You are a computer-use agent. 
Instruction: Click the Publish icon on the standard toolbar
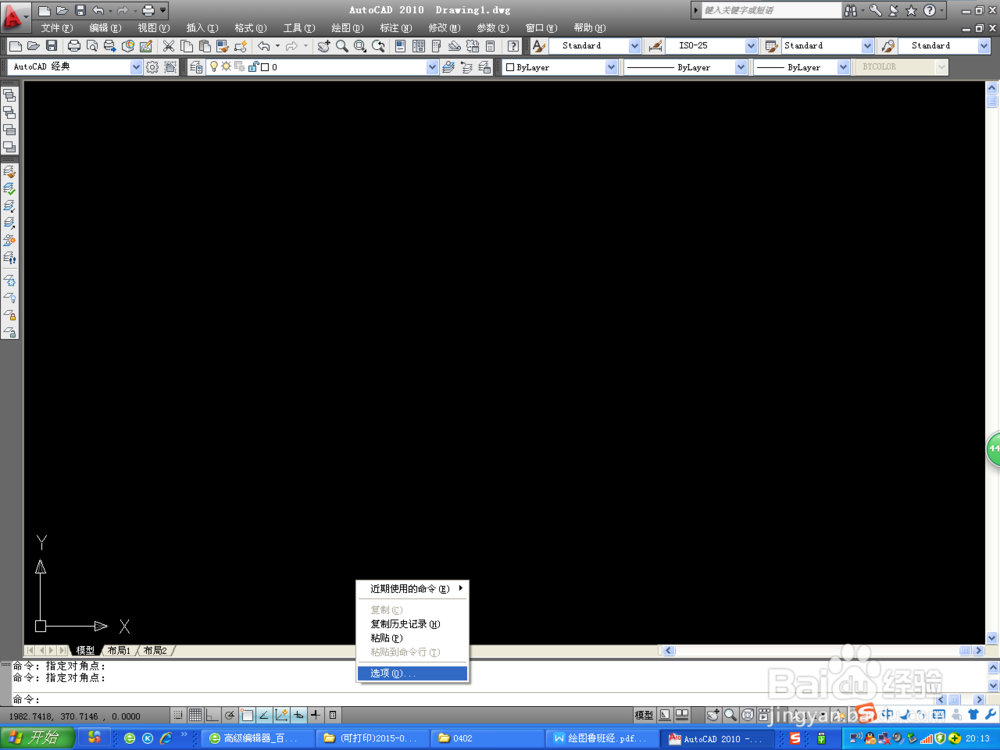(110, 46)
